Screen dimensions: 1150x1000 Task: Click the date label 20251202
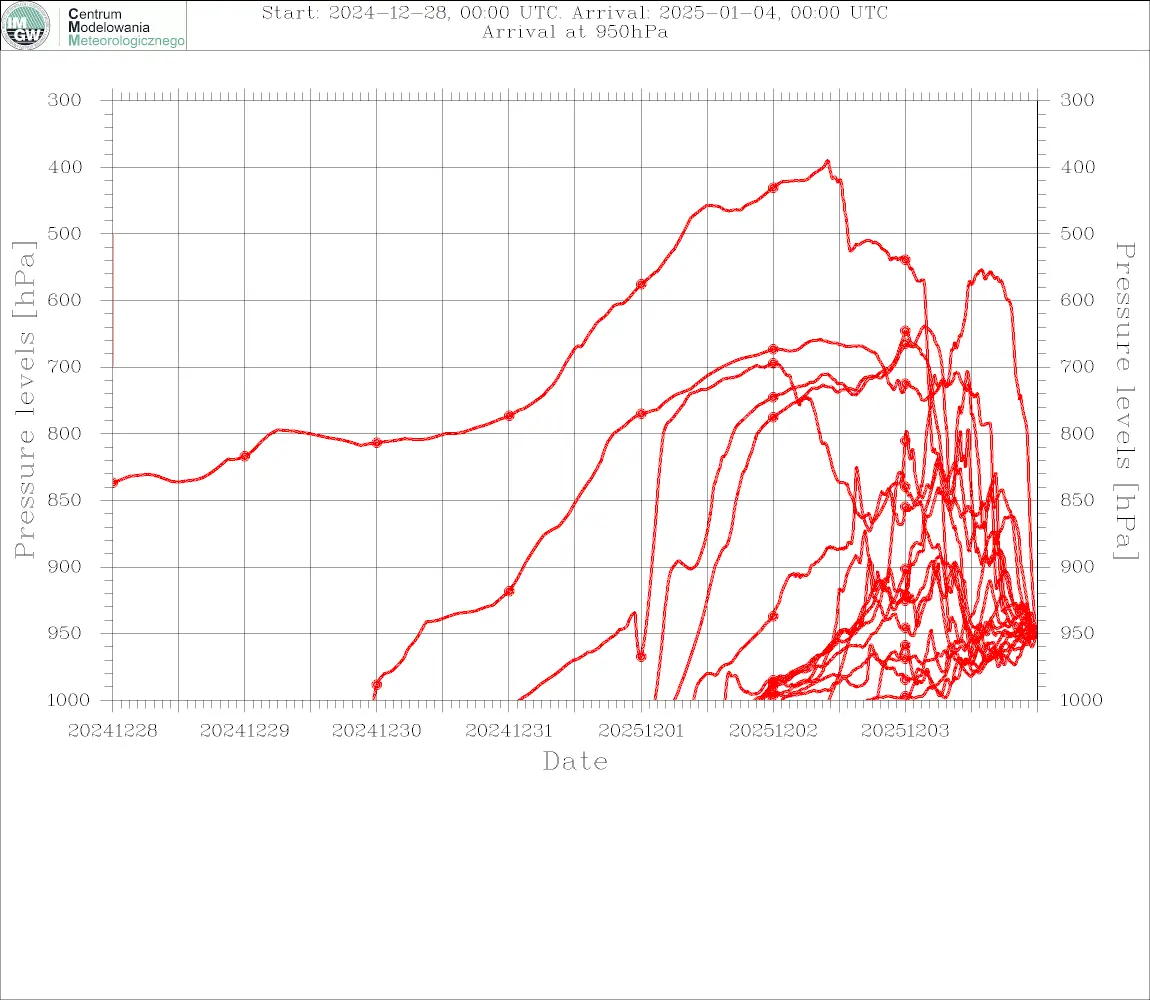click(x=773, y=731)
